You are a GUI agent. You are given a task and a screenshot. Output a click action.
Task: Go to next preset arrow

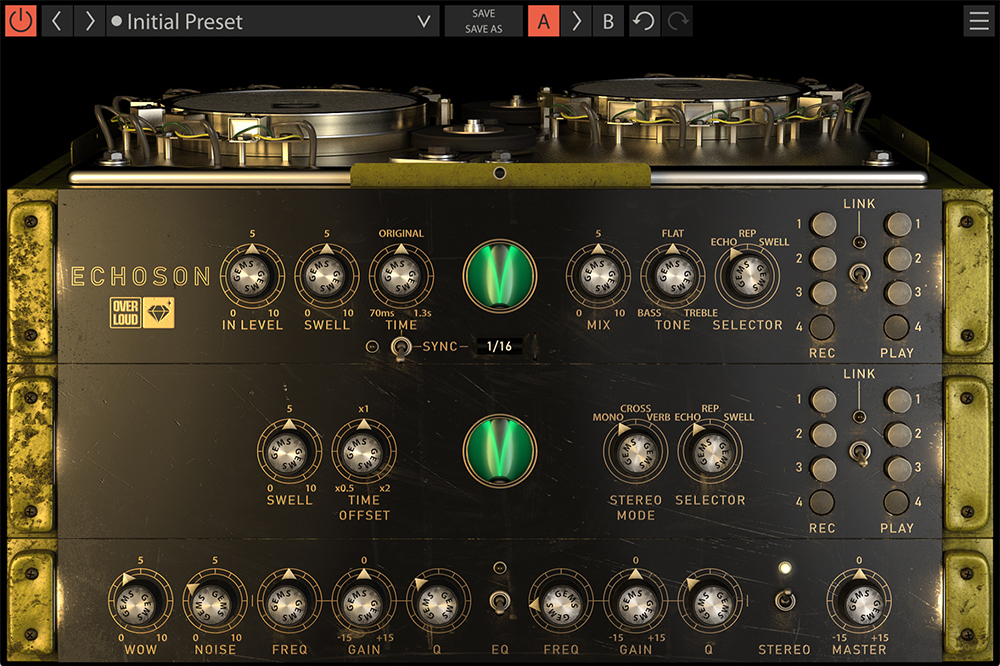[x=89, y=21]
